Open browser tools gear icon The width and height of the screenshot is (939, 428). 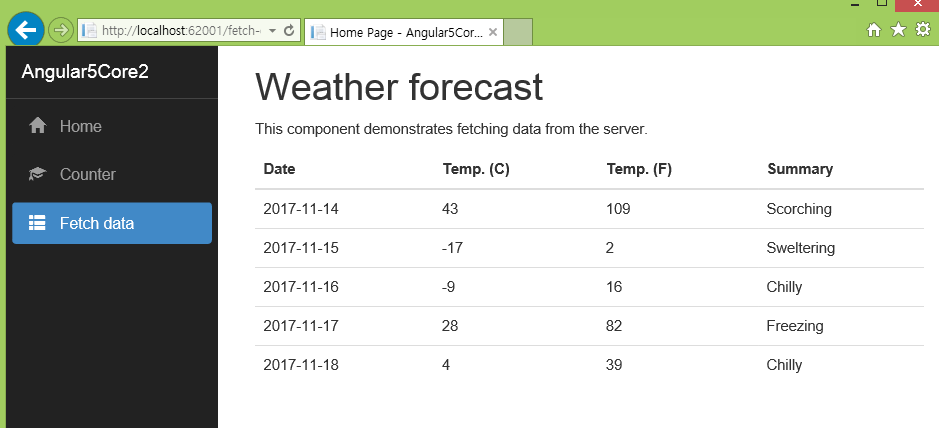(923, 30)
